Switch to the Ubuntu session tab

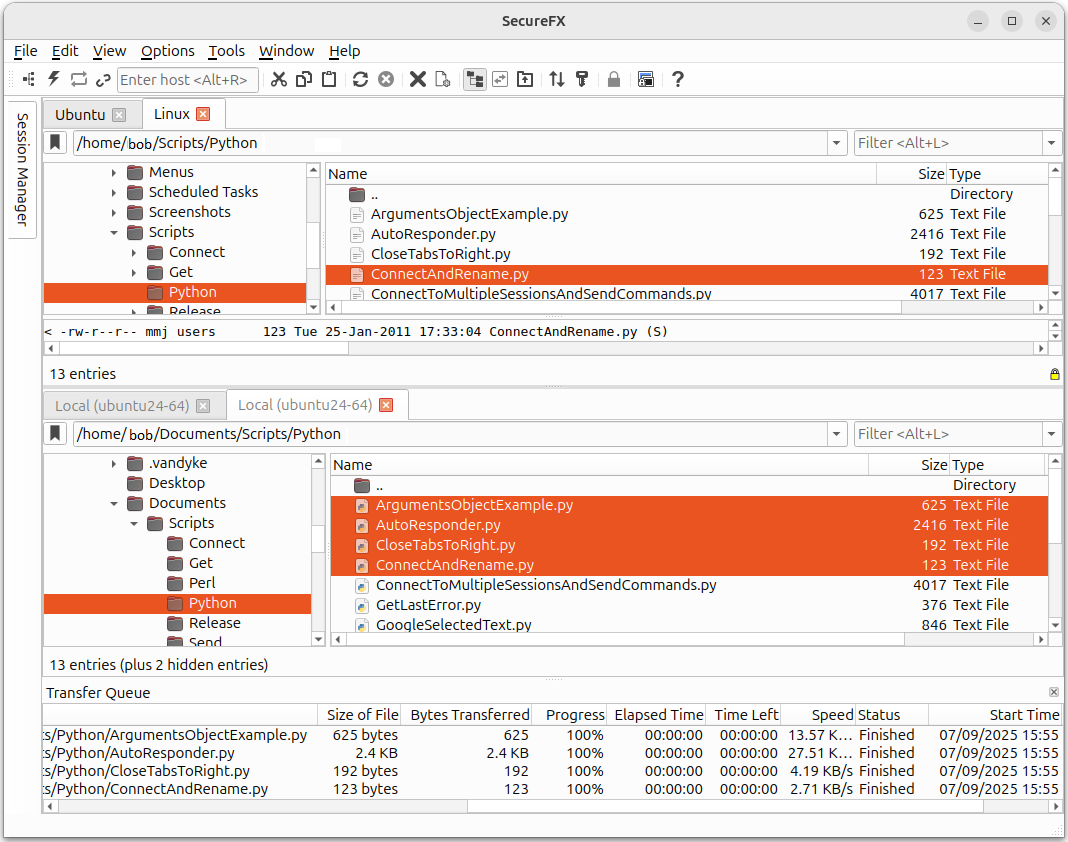coord(82,114)
